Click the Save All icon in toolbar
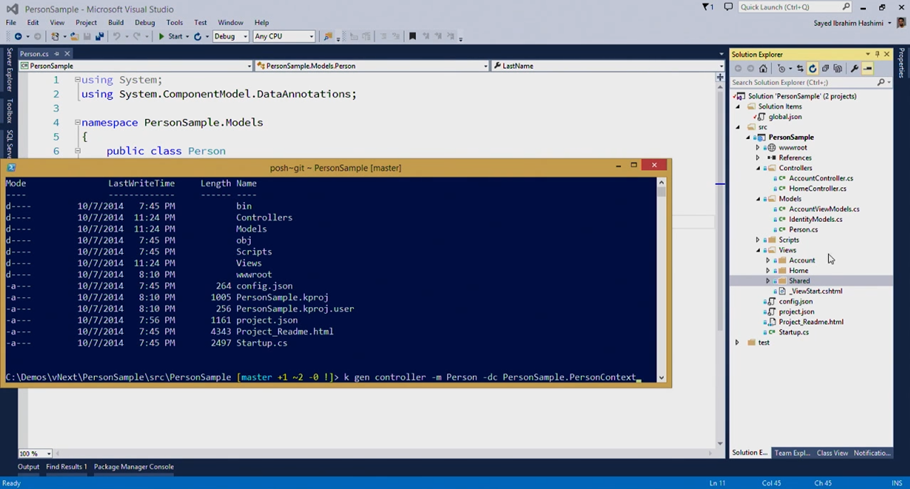This screenshot has height=489, width=910. tap(99, 37)
